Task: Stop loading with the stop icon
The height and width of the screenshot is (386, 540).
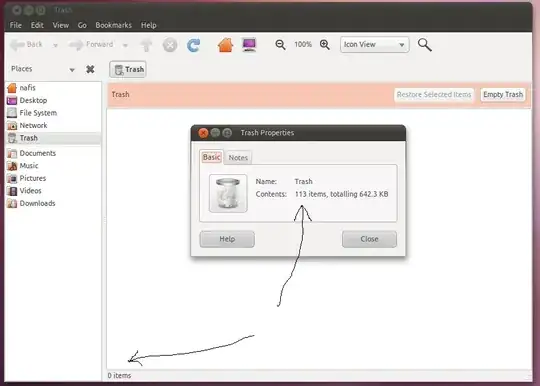Action: (x=170, y=45)
